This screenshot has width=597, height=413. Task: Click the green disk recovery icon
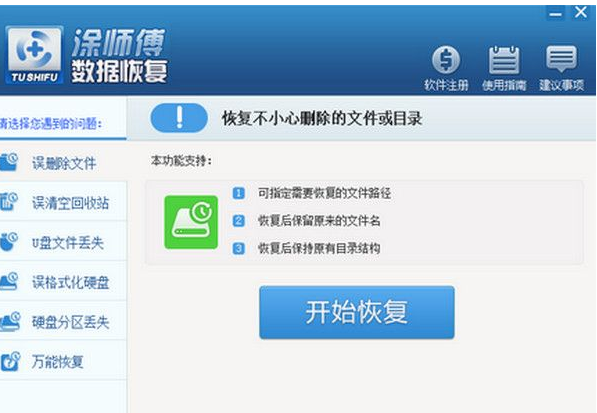191,222
